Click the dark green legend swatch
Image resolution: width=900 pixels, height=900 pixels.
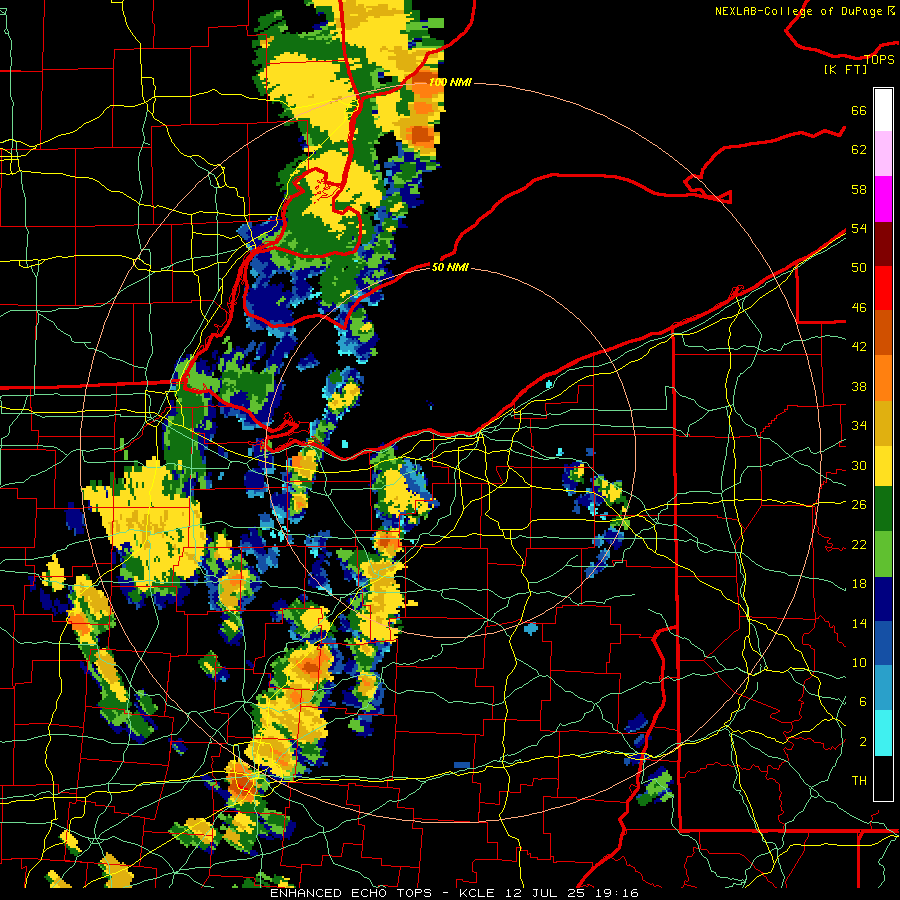(883, 509)
